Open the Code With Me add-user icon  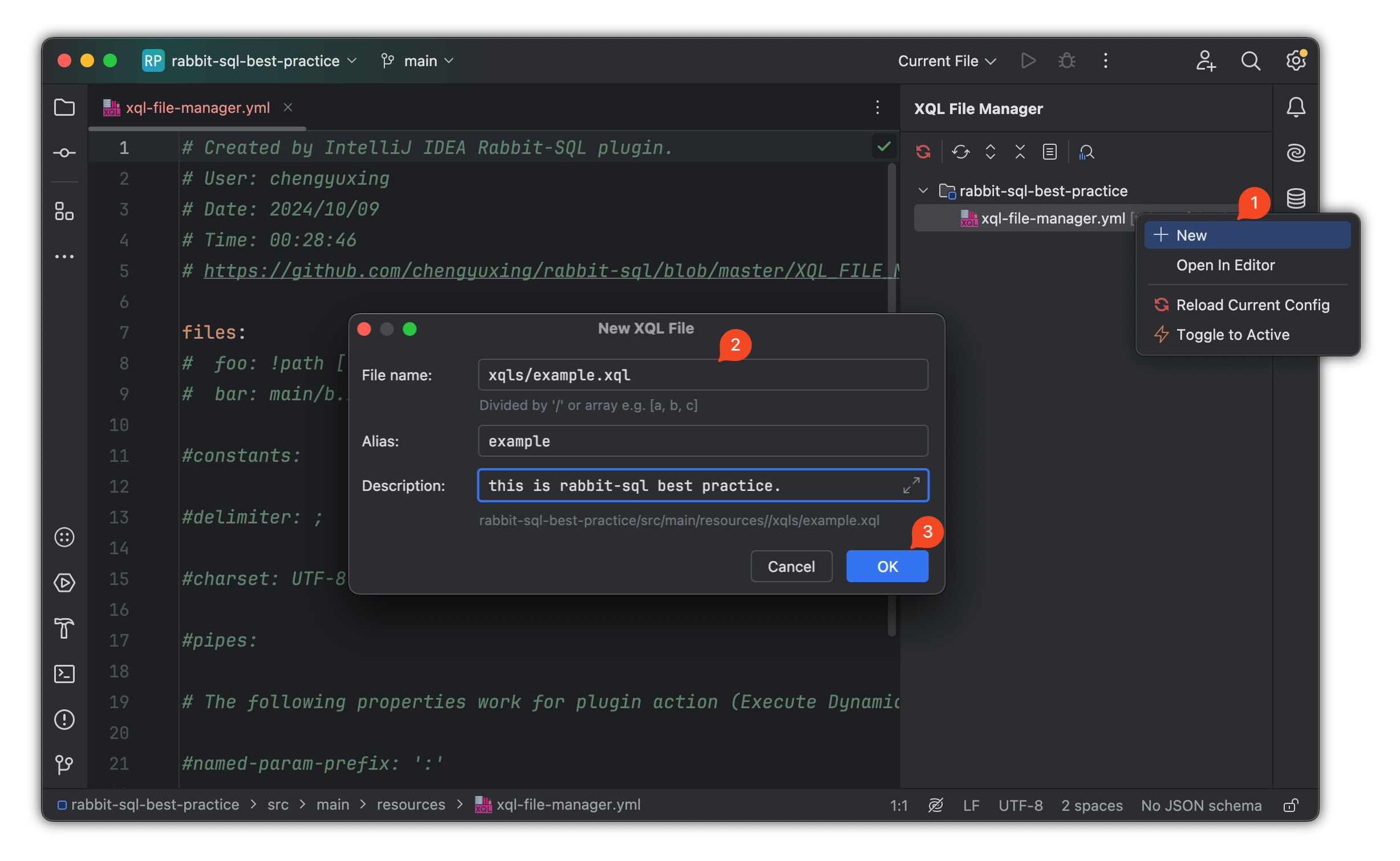1206,60
